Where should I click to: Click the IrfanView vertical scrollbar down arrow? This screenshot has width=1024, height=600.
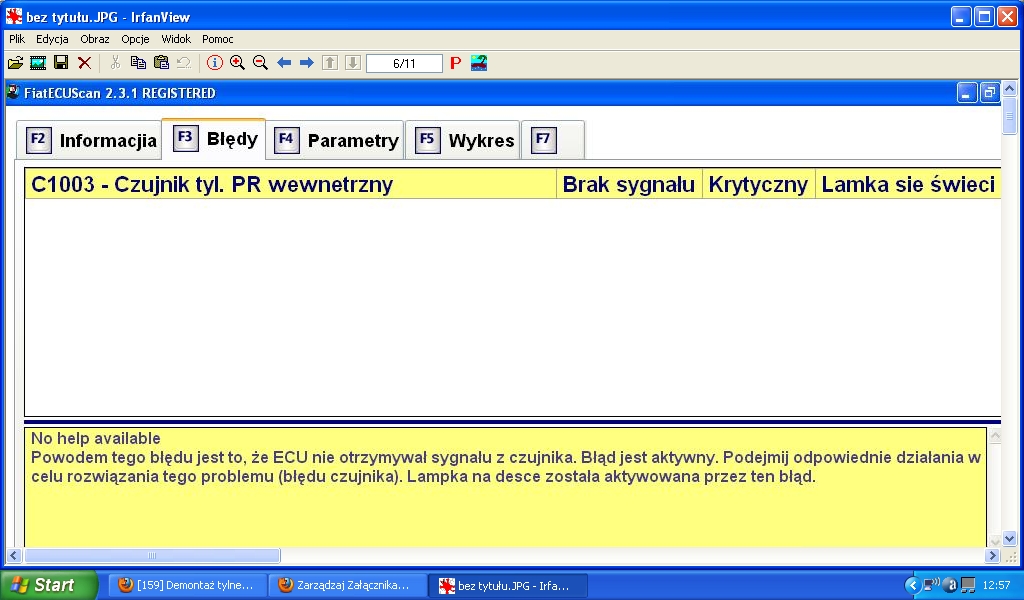(x=1010, y=539)
